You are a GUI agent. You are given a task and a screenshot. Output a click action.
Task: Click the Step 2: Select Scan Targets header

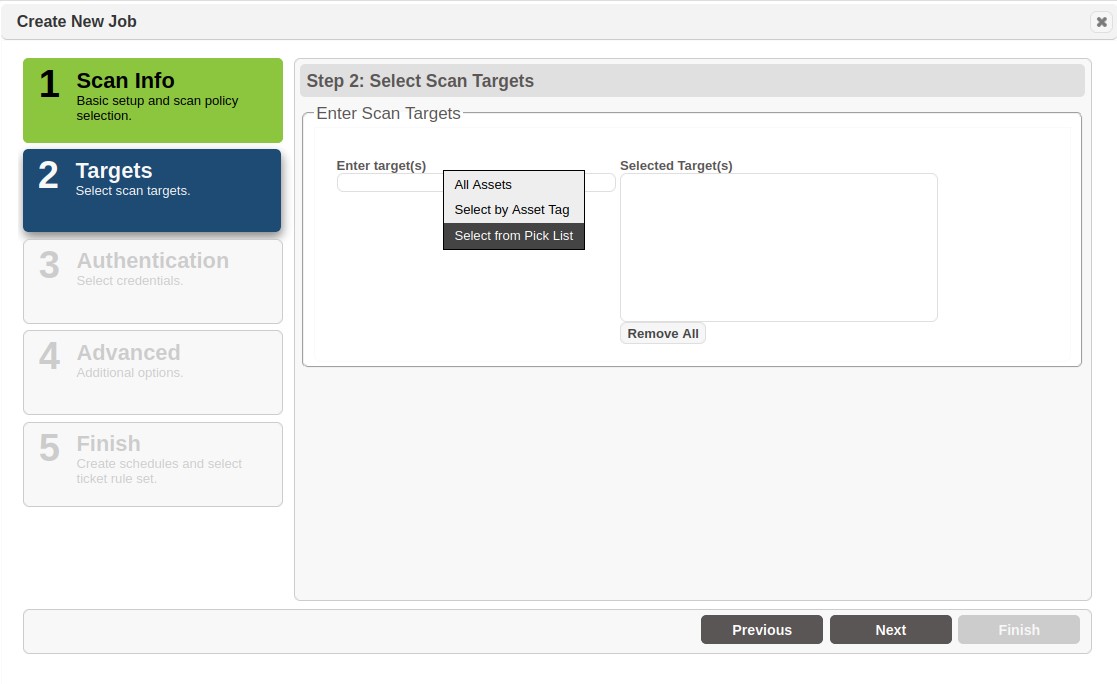pyautogui.click(x=420, y=81)
